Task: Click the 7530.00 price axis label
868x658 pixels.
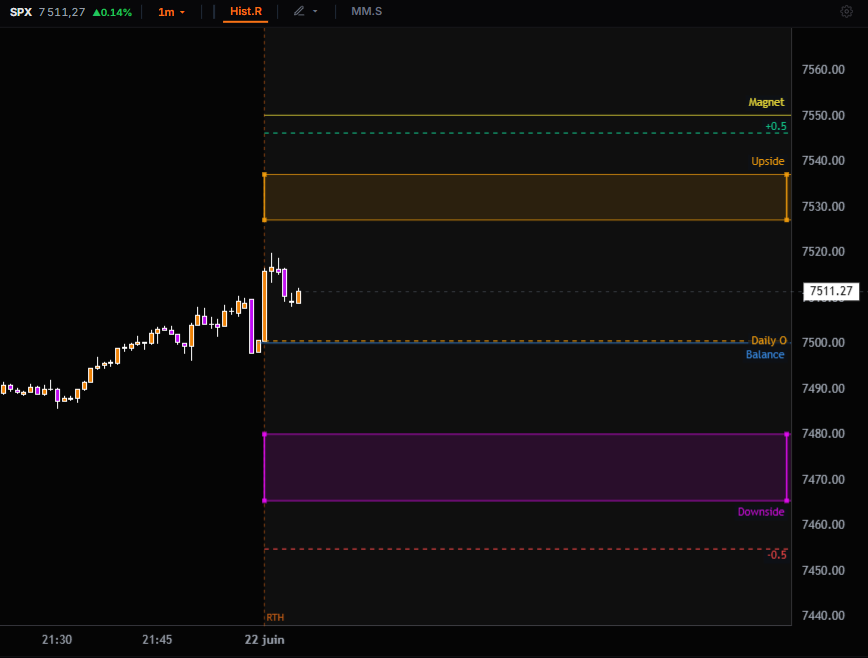Action: click(823, 206)
